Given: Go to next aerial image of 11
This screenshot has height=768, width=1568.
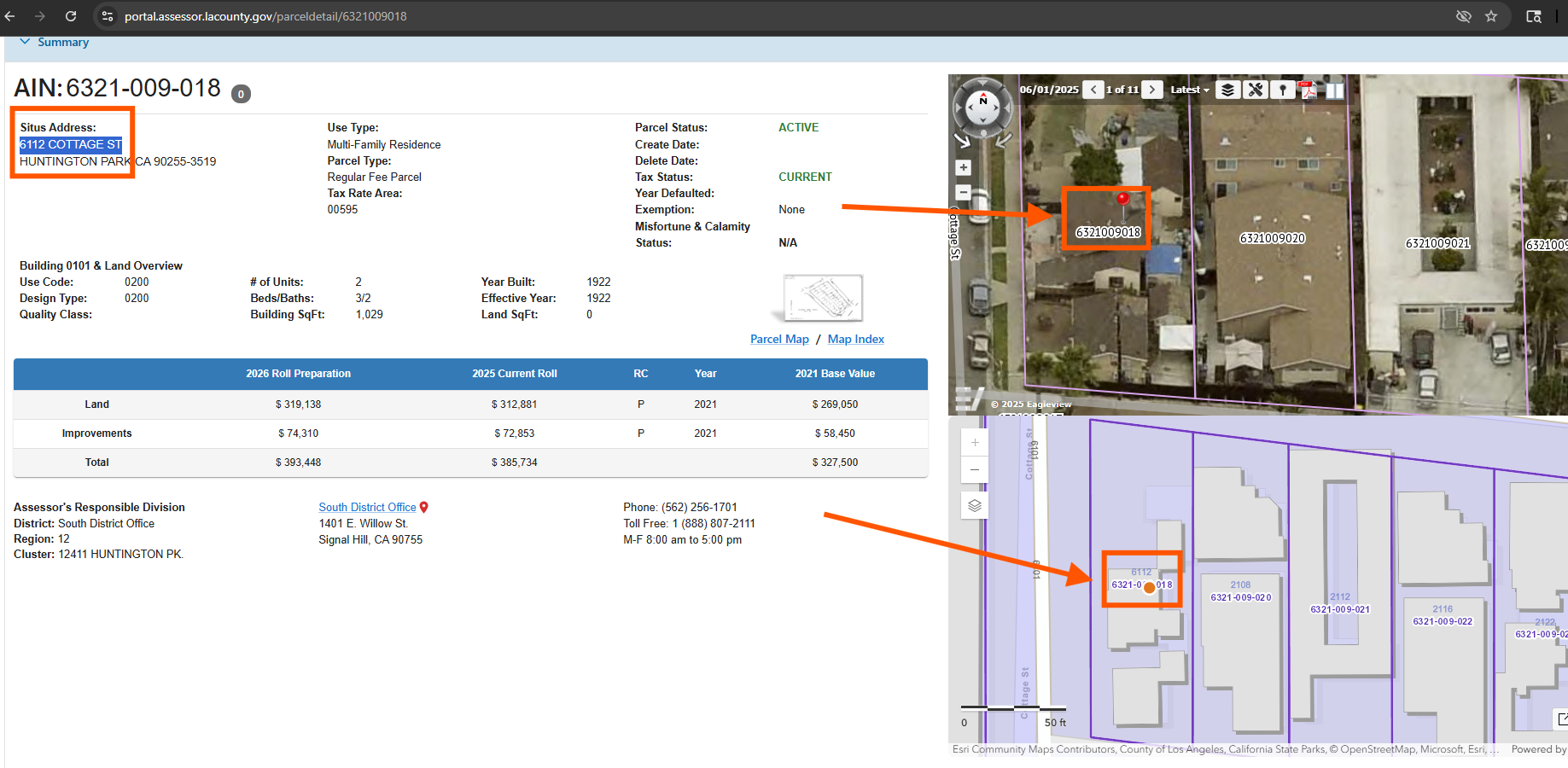Looking at the screenshot, I should pyautogui.click(x=1152, y=90).
